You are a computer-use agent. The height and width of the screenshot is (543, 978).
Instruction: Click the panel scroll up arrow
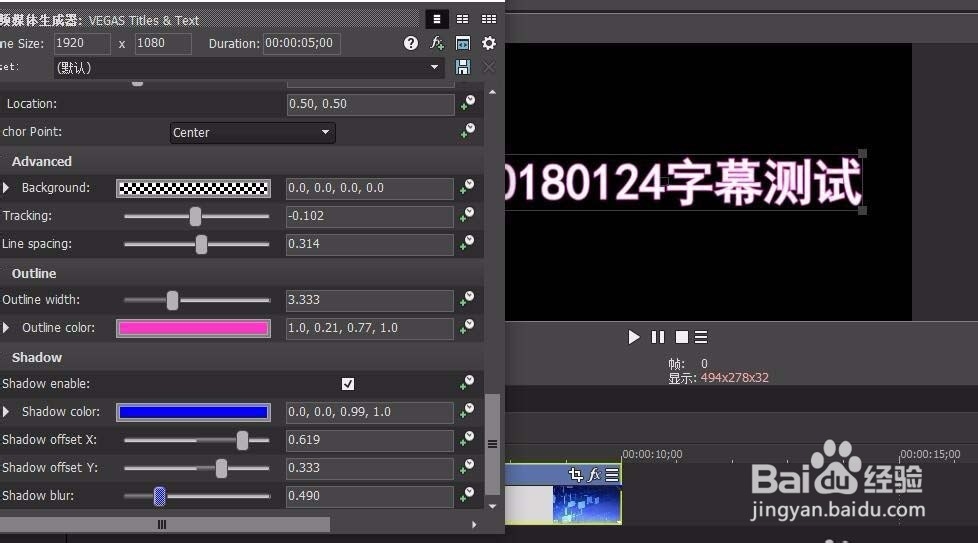[x=492, y=92]
